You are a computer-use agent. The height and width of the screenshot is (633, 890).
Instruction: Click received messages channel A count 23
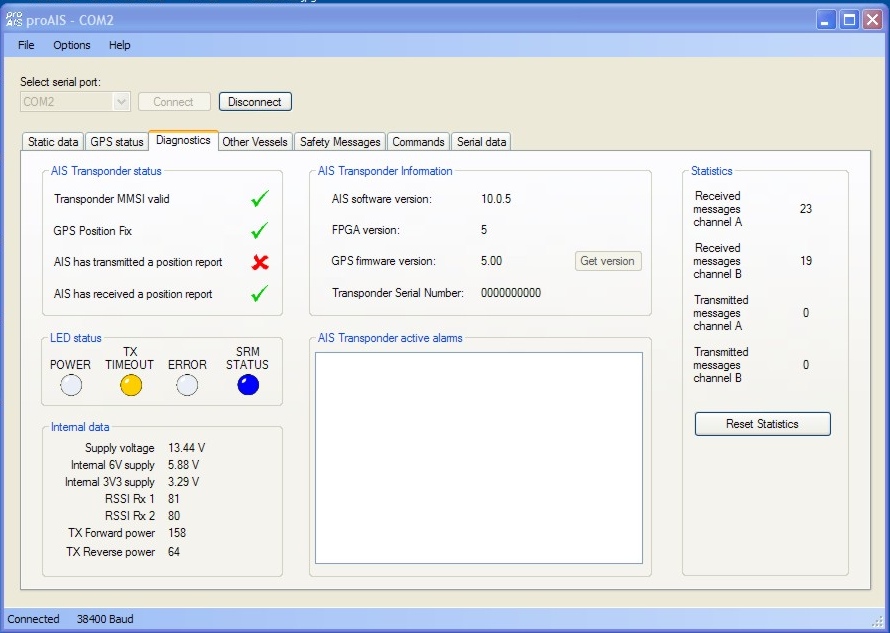coord(806,209)
